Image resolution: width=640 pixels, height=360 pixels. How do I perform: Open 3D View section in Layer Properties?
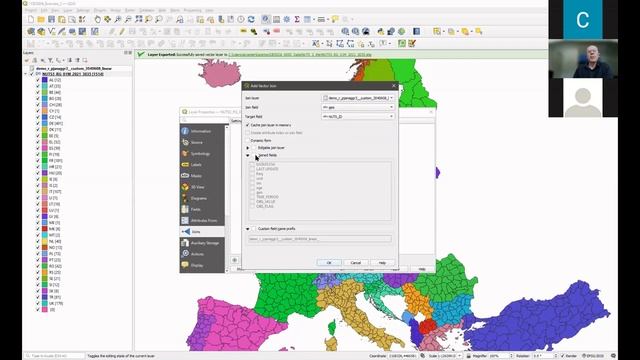click(x=202, y=187)
